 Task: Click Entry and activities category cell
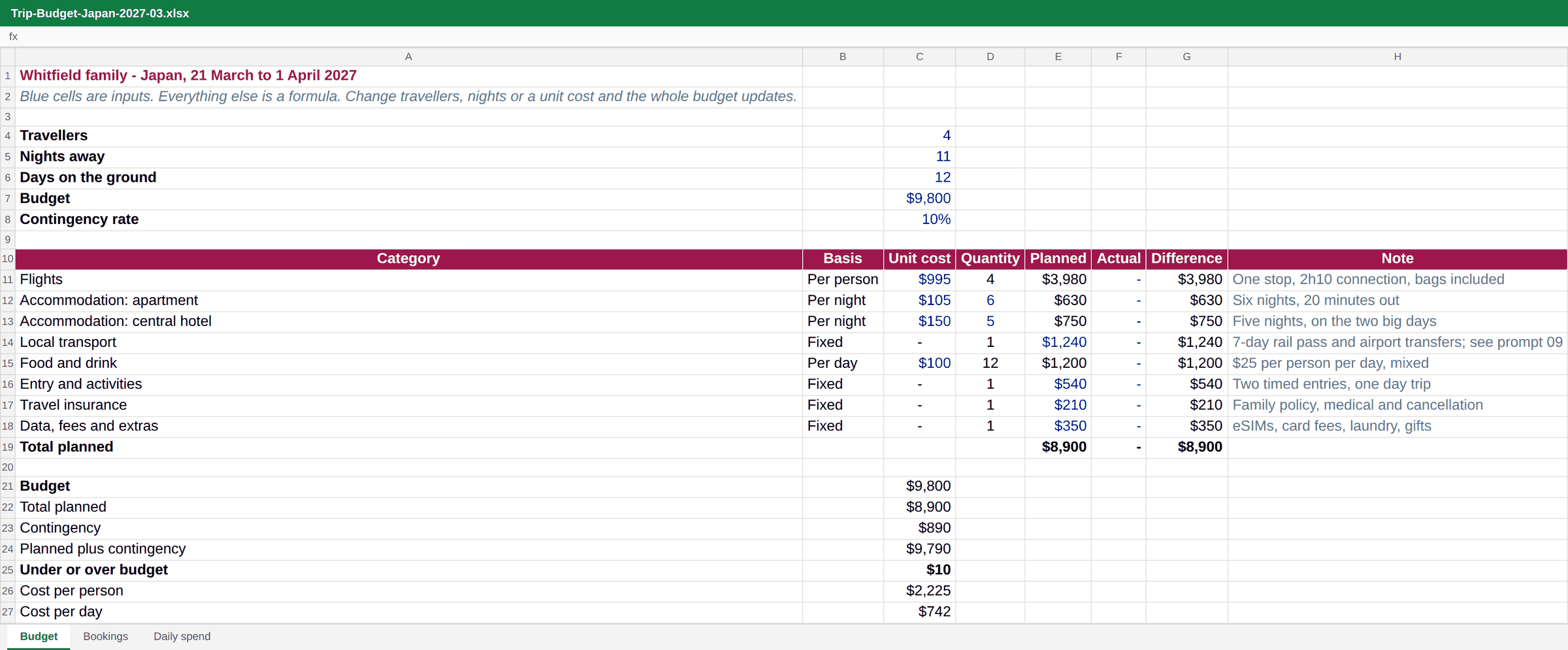(408, 384)
